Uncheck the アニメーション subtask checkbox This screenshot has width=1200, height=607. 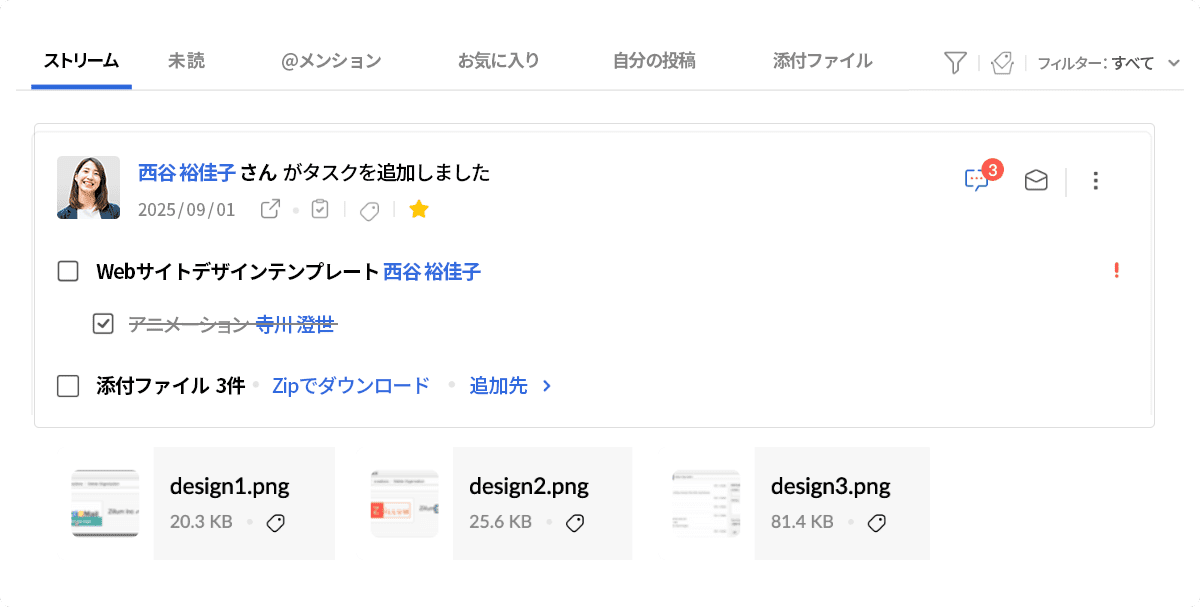coord(103,324)
